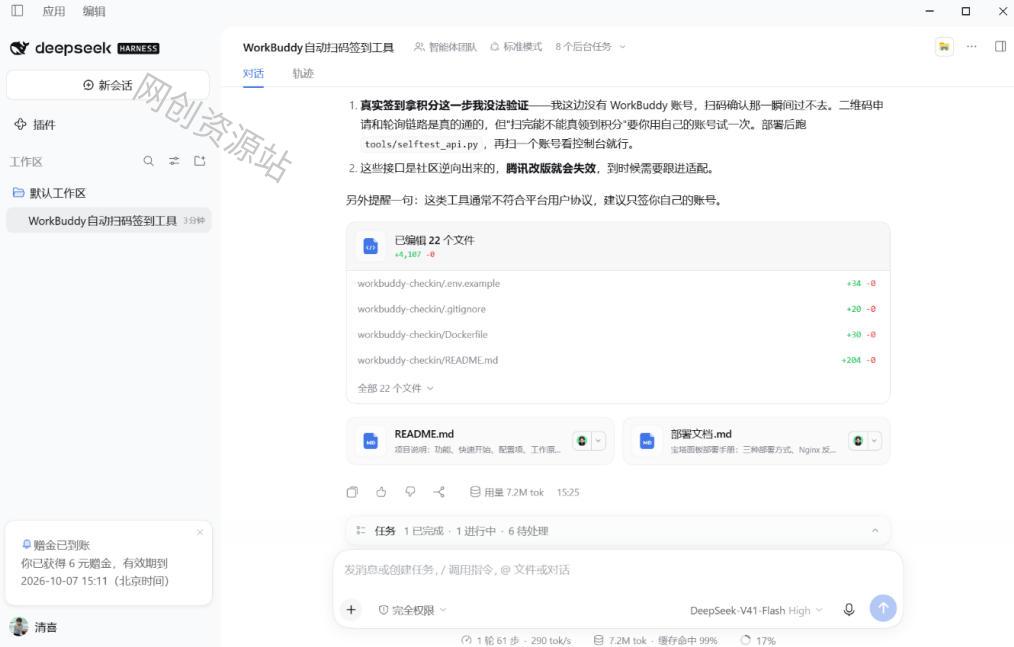Screen dimensions: 1014x647
Task: Click the 缓存命中 99% status entry
Action: pos(687,641)
